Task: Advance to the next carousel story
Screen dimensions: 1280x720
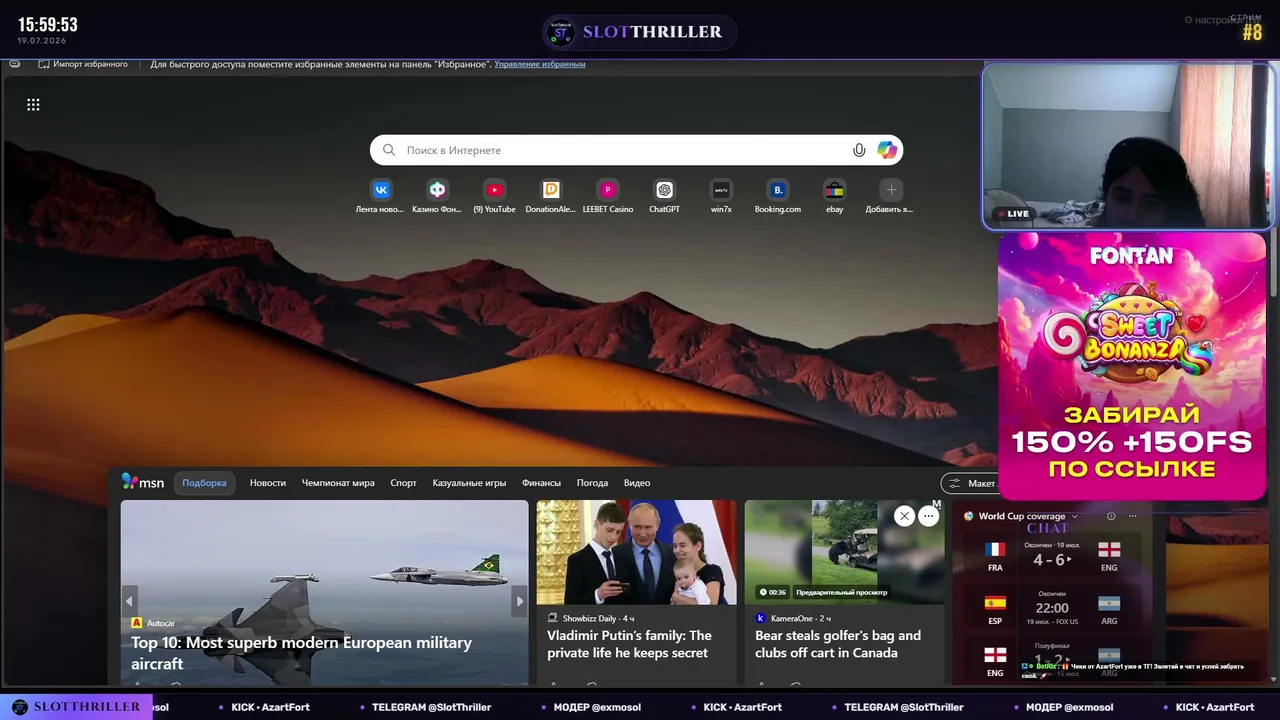Action: click(x=519, y=601)
